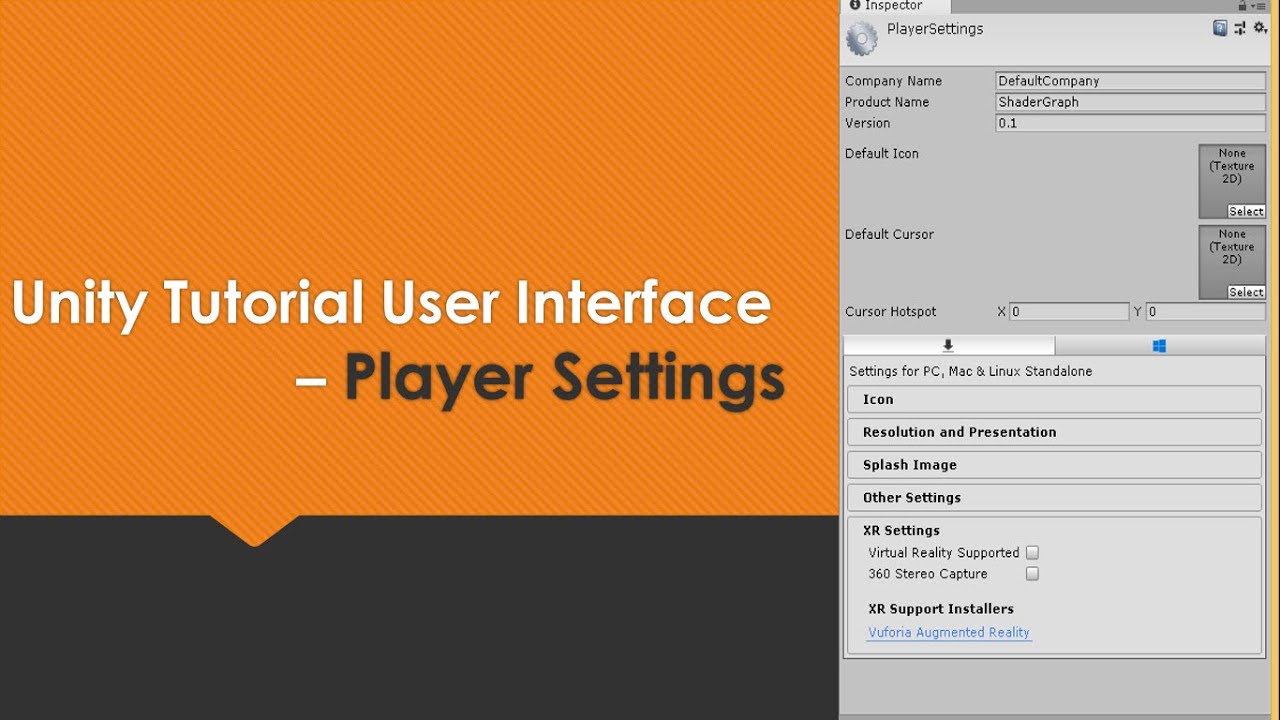
Task: Click the '360 Stereo Capture' label
Action: tap(927, 574)
